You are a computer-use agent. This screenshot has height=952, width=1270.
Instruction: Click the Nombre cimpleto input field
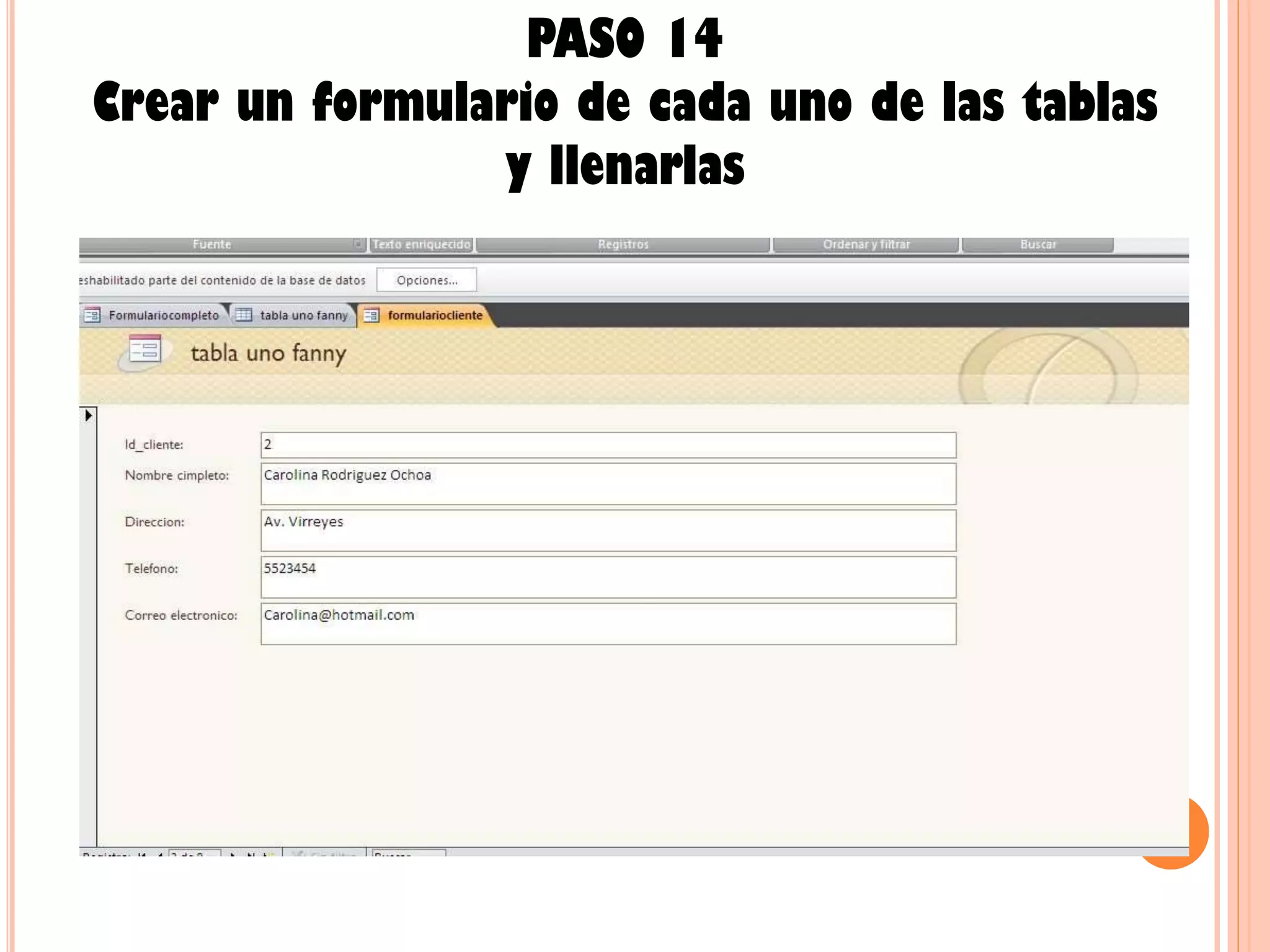pos(608,484)
